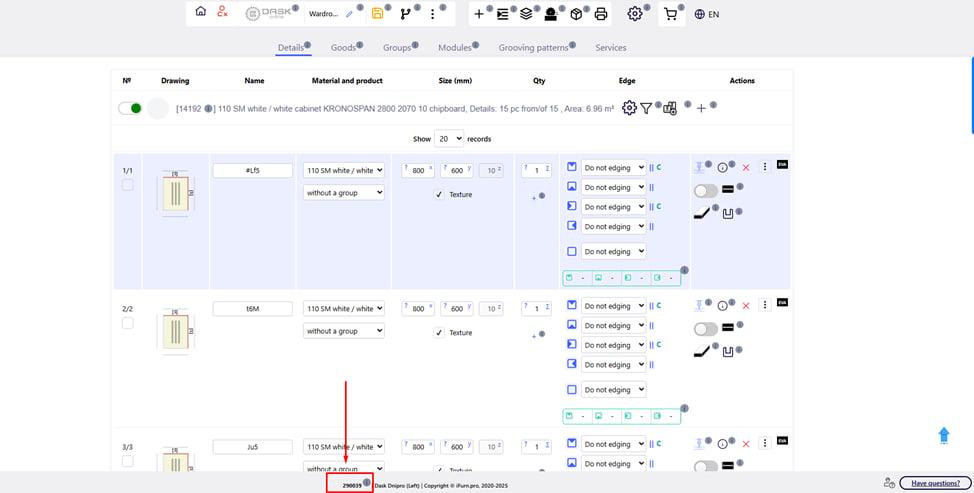
Task: Tick the selection checkbox for detail 1/1
Action: point(127,185)
